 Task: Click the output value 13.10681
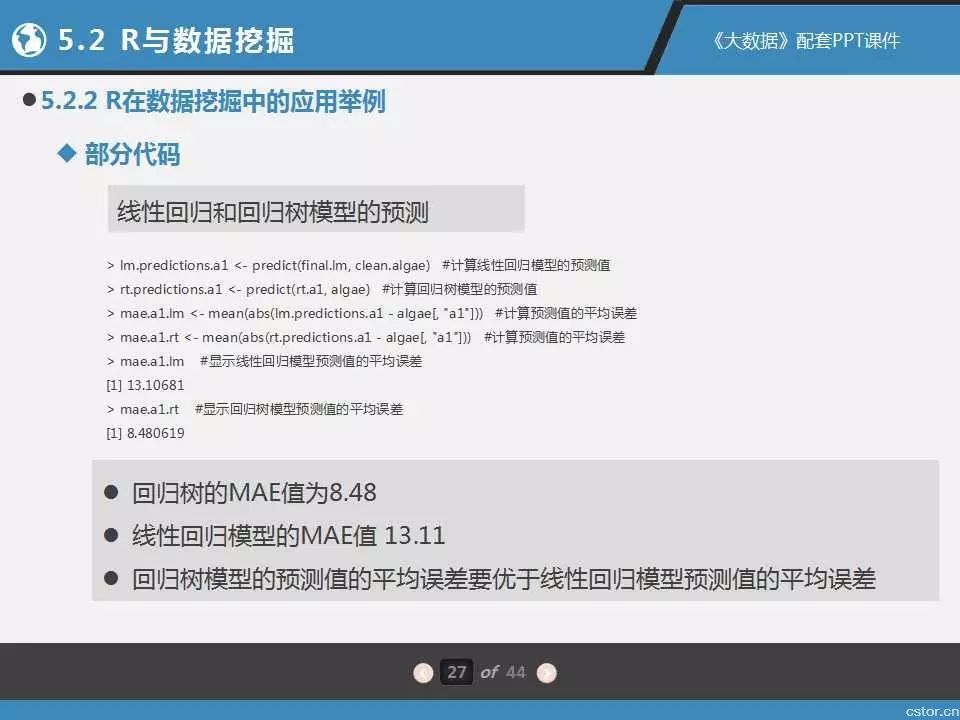click(145, 385)
